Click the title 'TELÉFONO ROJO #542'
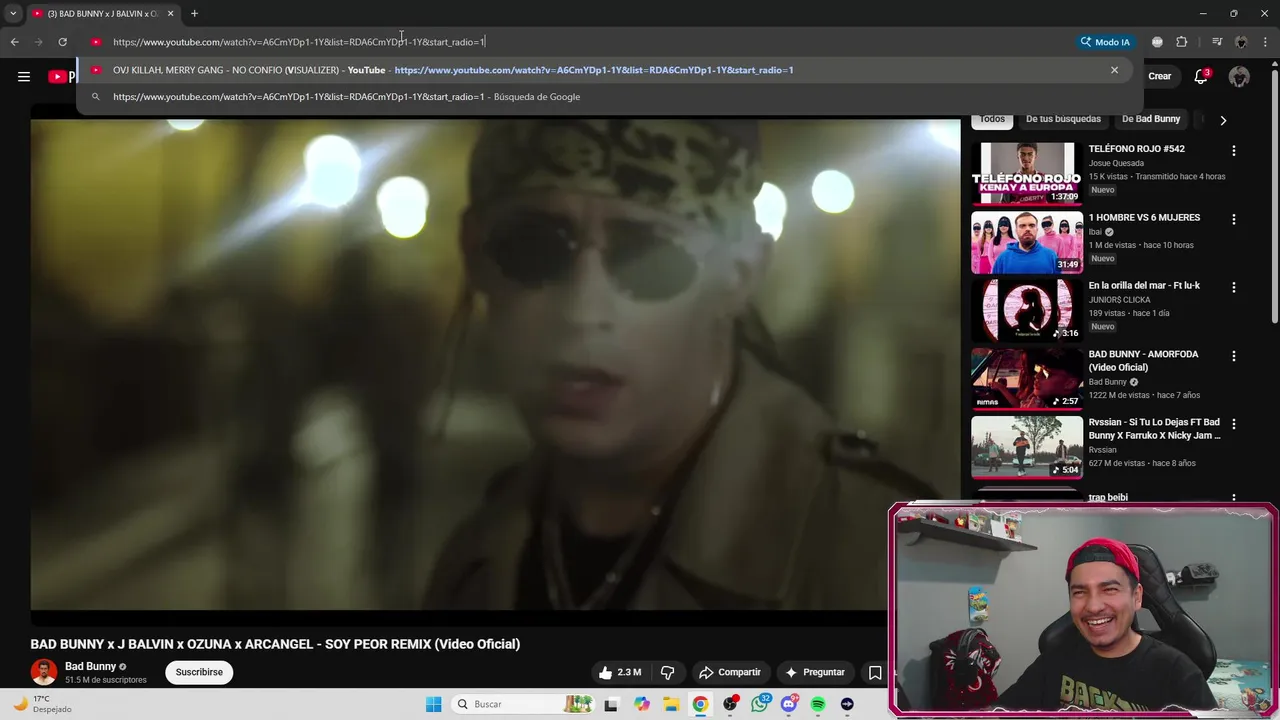 point(1136,149)
